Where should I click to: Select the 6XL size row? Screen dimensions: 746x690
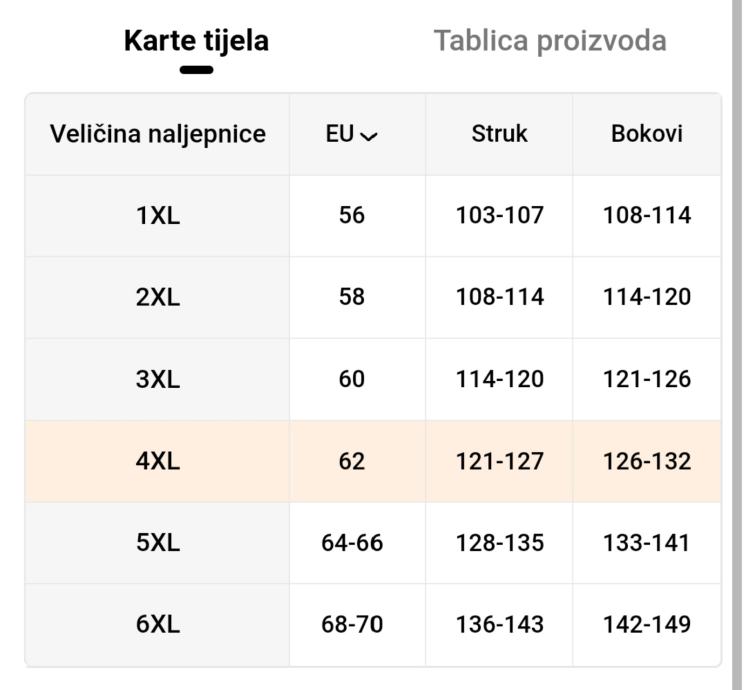(158, 625)
